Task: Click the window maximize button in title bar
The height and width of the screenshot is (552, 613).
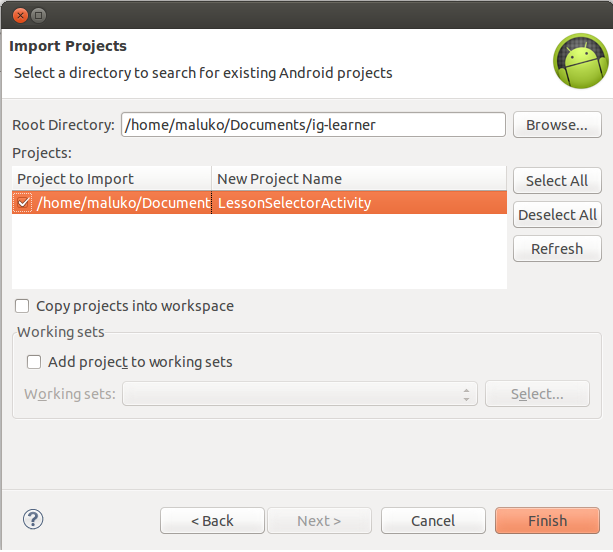Action: coord(38,16)
